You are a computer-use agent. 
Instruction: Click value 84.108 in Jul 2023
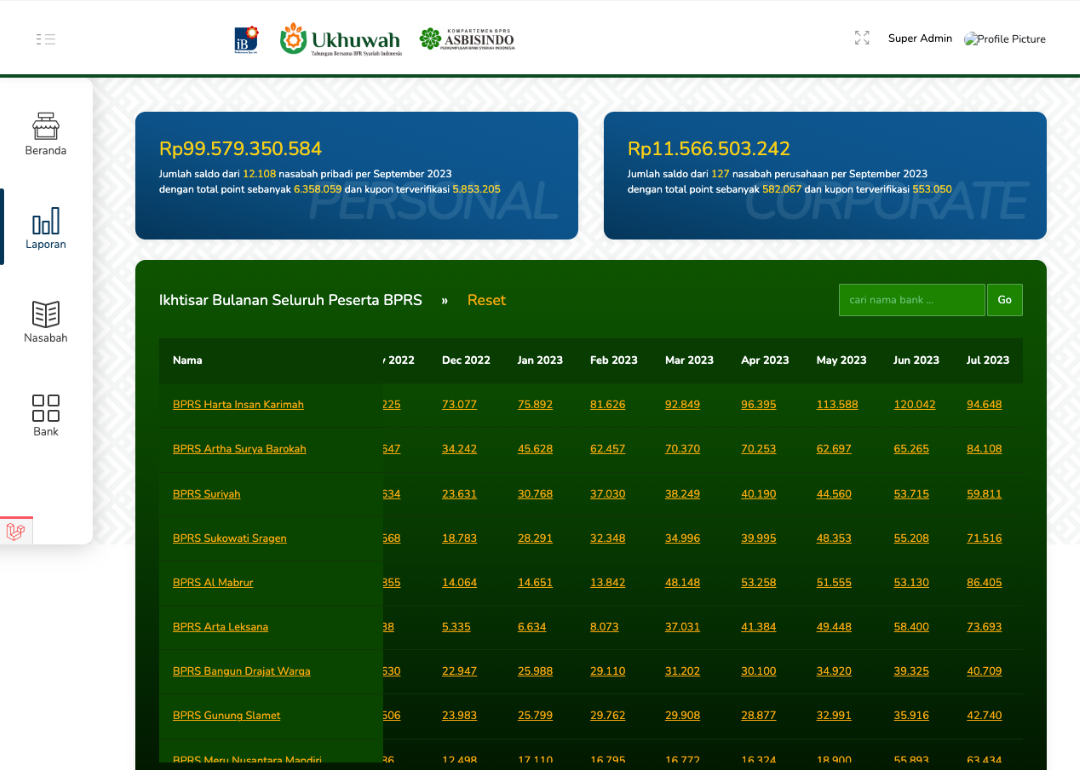[x=984, y=448]
